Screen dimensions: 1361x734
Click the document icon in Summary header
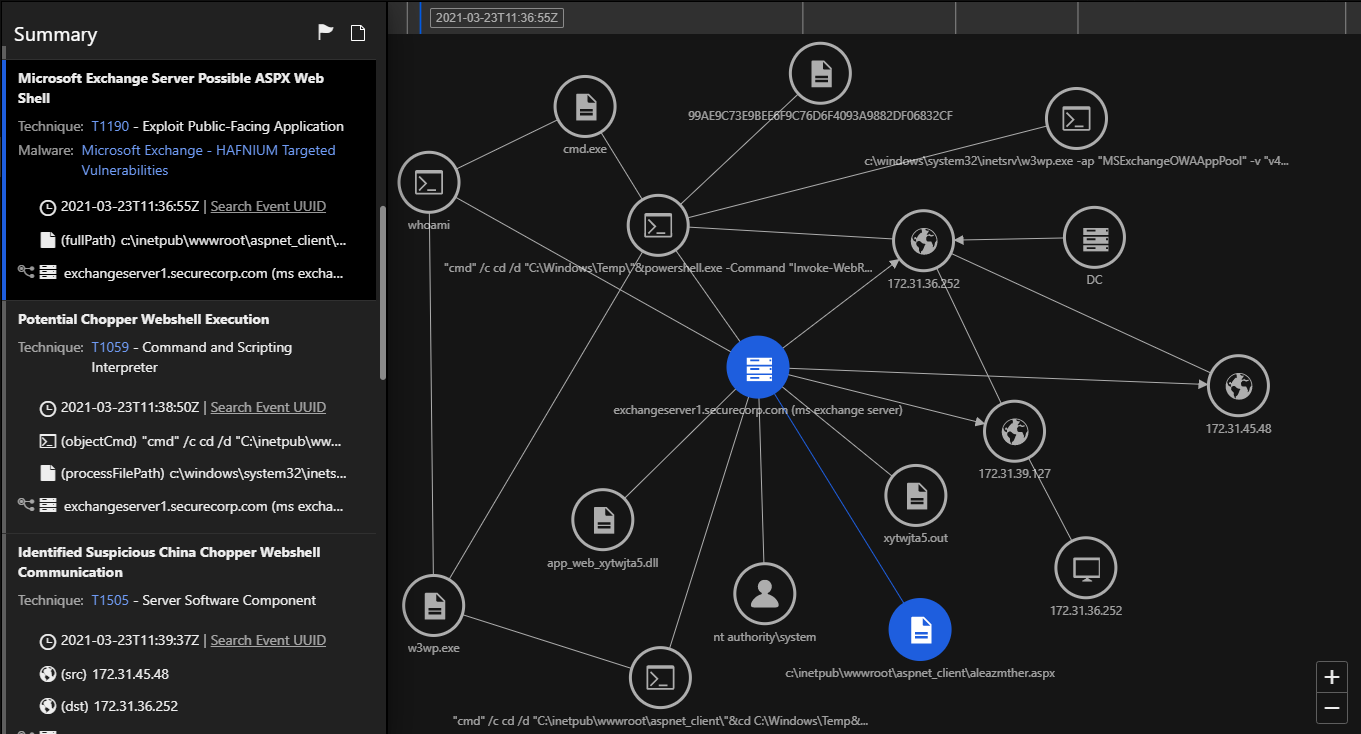click(358, 33)
